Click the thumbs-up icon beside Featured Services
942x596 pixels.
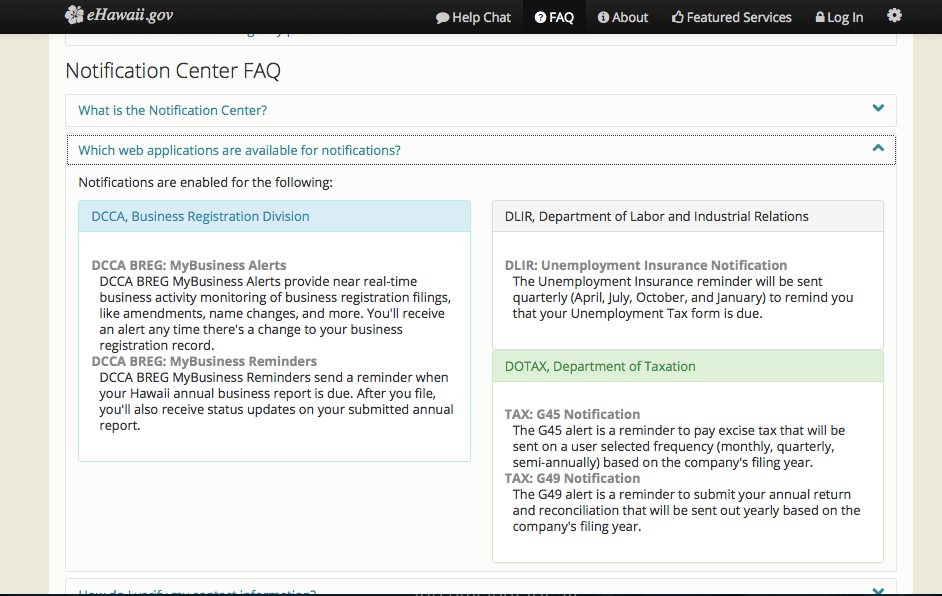[x=678, y=17]
